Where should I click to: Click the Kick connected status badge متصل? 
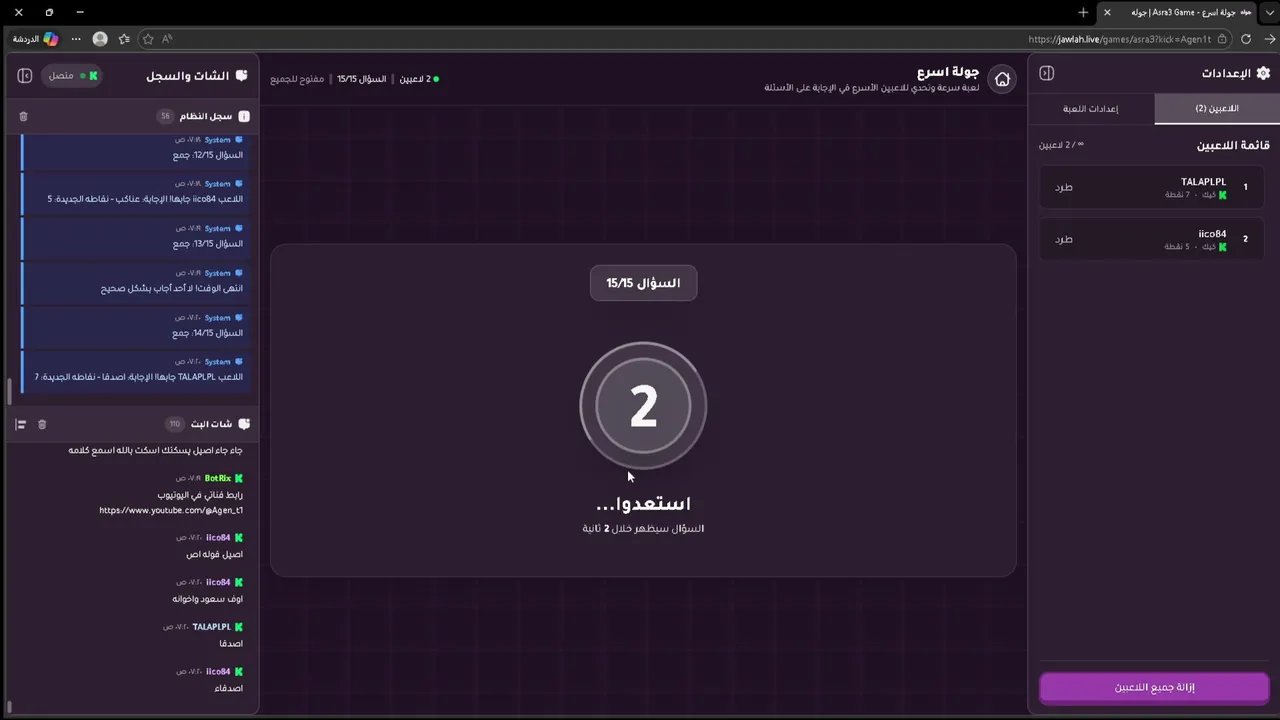(71, 76)
